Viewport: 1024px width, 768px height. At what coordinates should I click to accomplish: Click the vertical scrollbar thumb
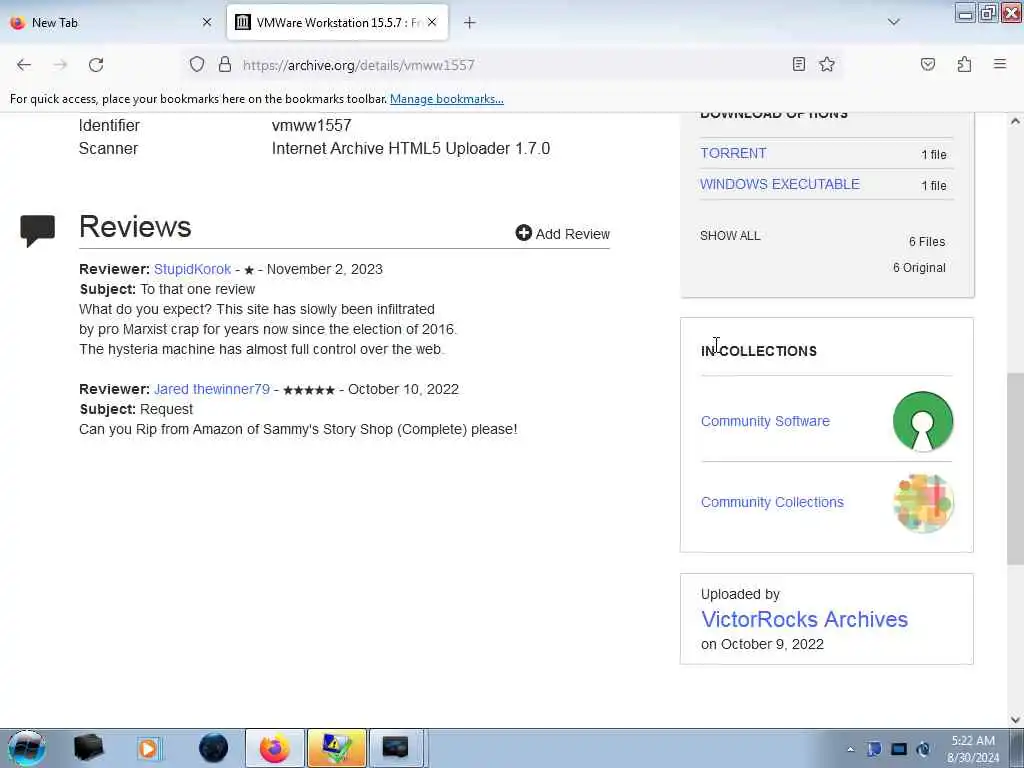point(1015,470)
